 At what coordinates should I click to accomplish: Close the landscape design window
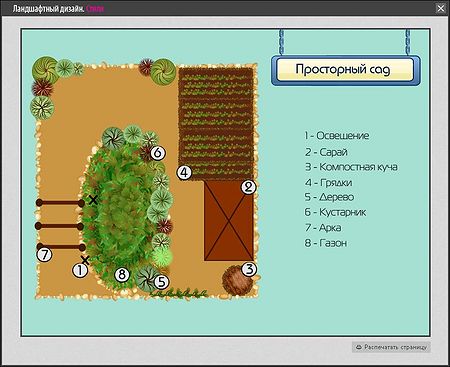point(441,8)
